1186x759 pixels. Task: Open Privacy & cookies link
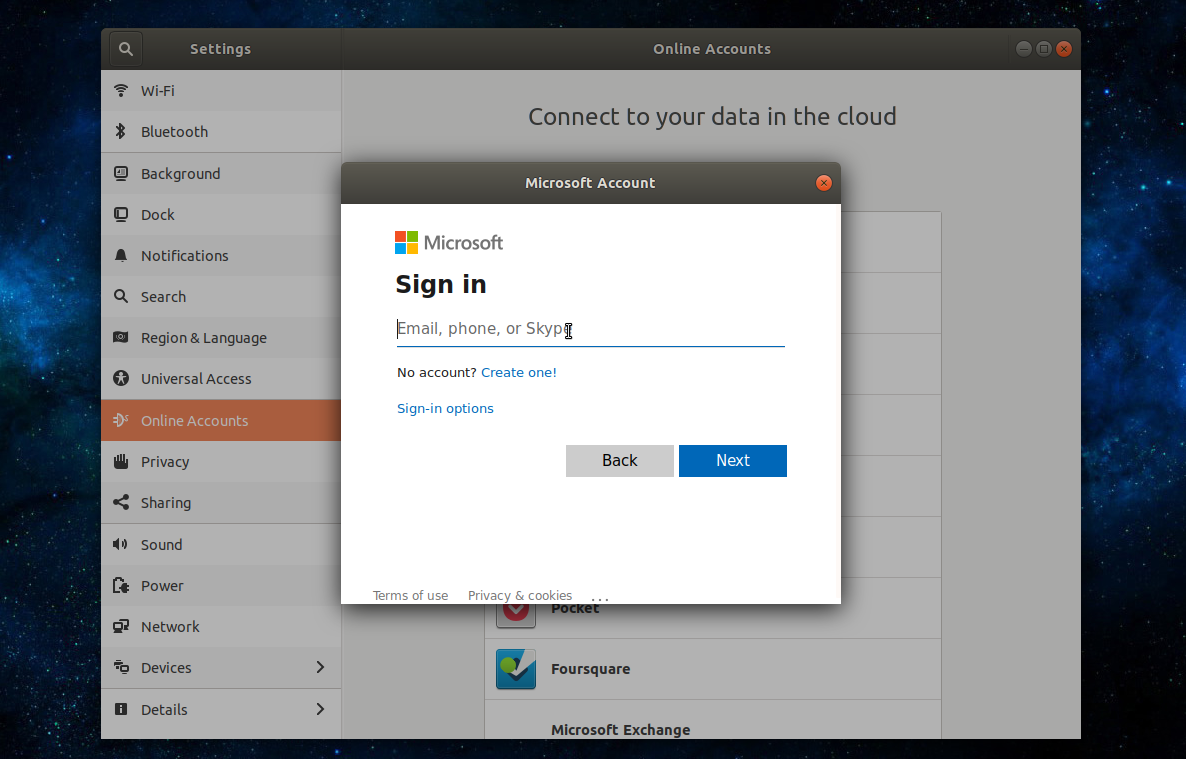point(520,596)
